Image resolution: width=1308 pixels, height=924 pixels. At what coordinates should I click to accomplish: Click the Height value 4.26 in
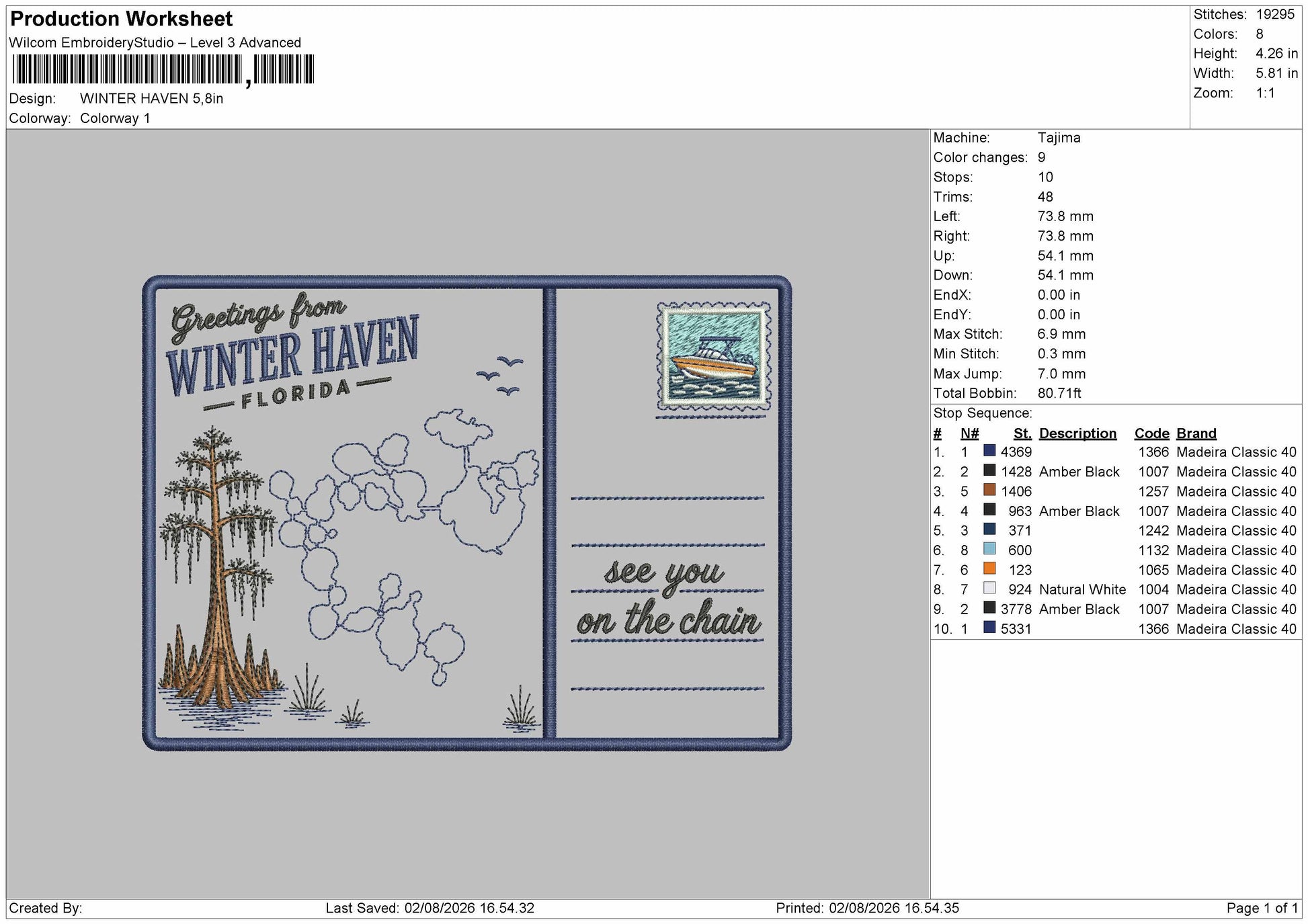click(x=1277, y=53)
